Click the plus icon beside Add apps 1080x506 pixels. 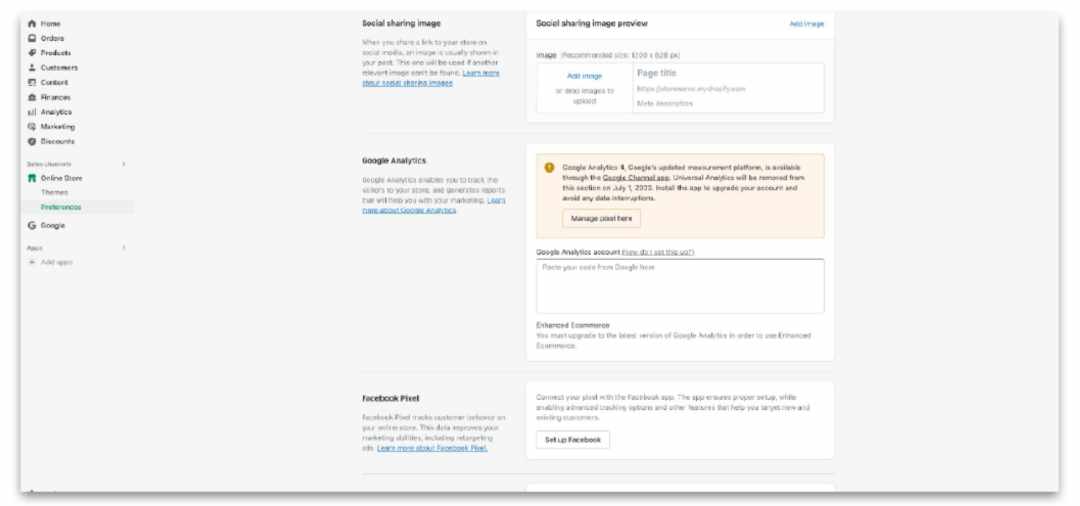pyautogui.click(x=32, y=262)
